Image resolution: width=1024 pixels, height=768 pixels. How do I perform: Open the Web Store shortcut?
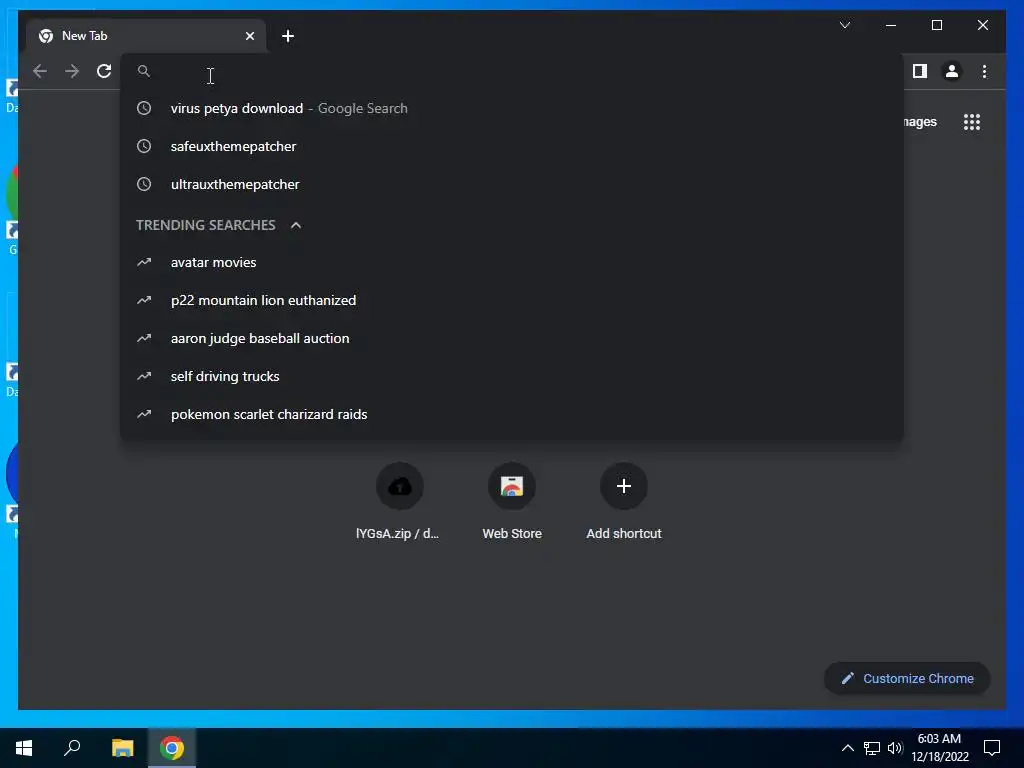click(512, 502)
